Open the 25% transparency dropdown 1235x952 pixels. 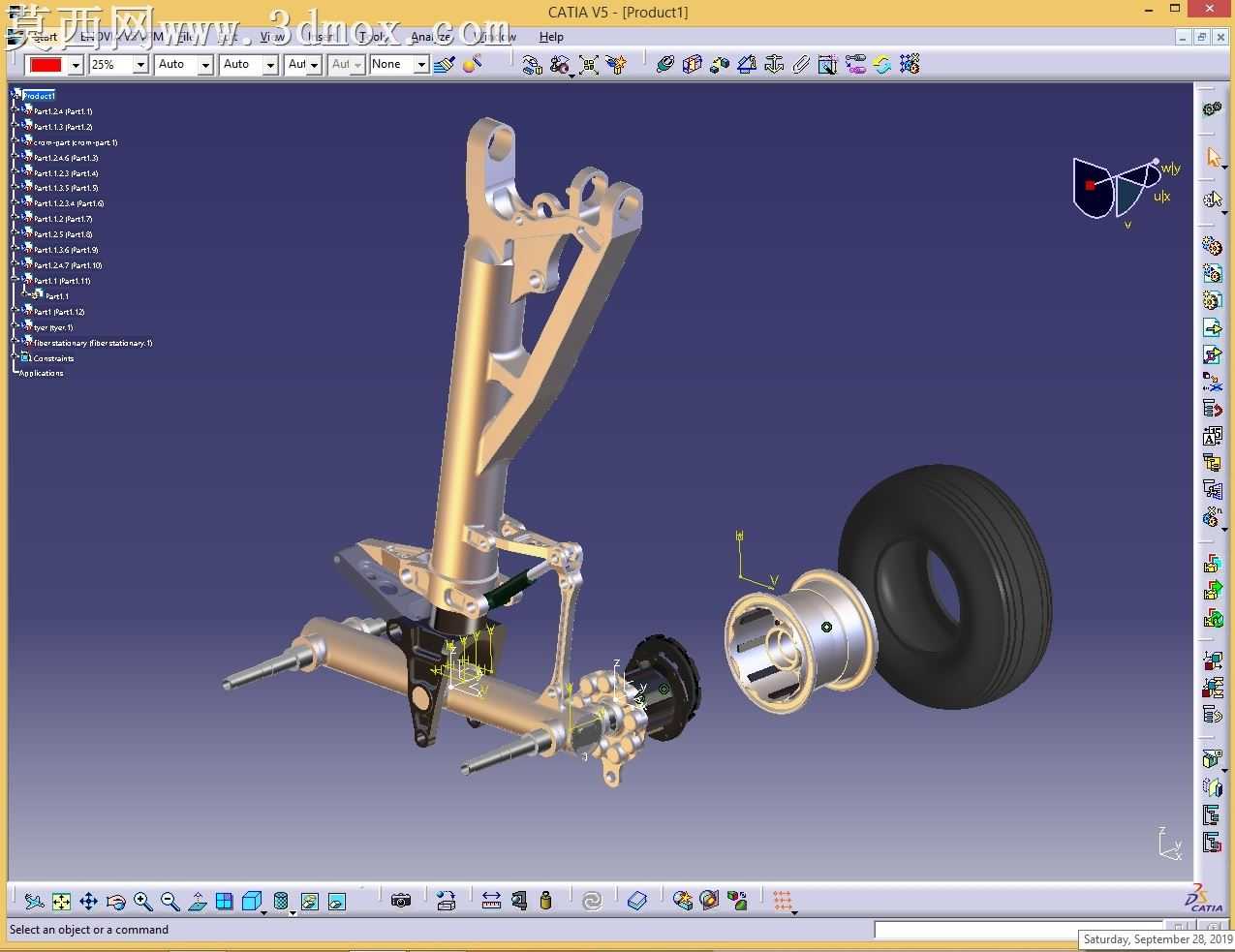140,65
